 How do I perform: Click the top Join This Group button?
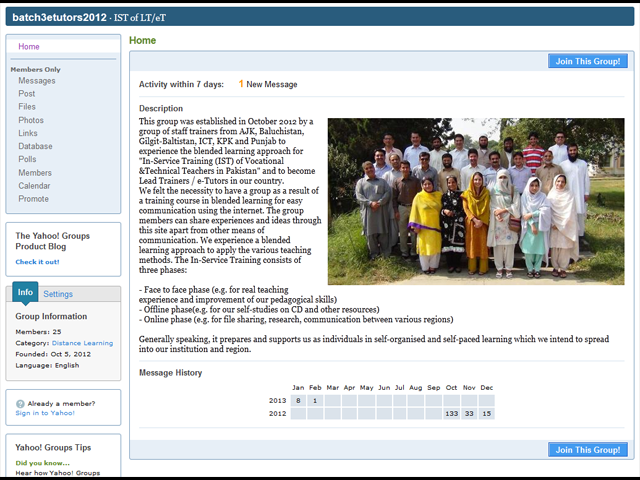click(x=588, y=61)
